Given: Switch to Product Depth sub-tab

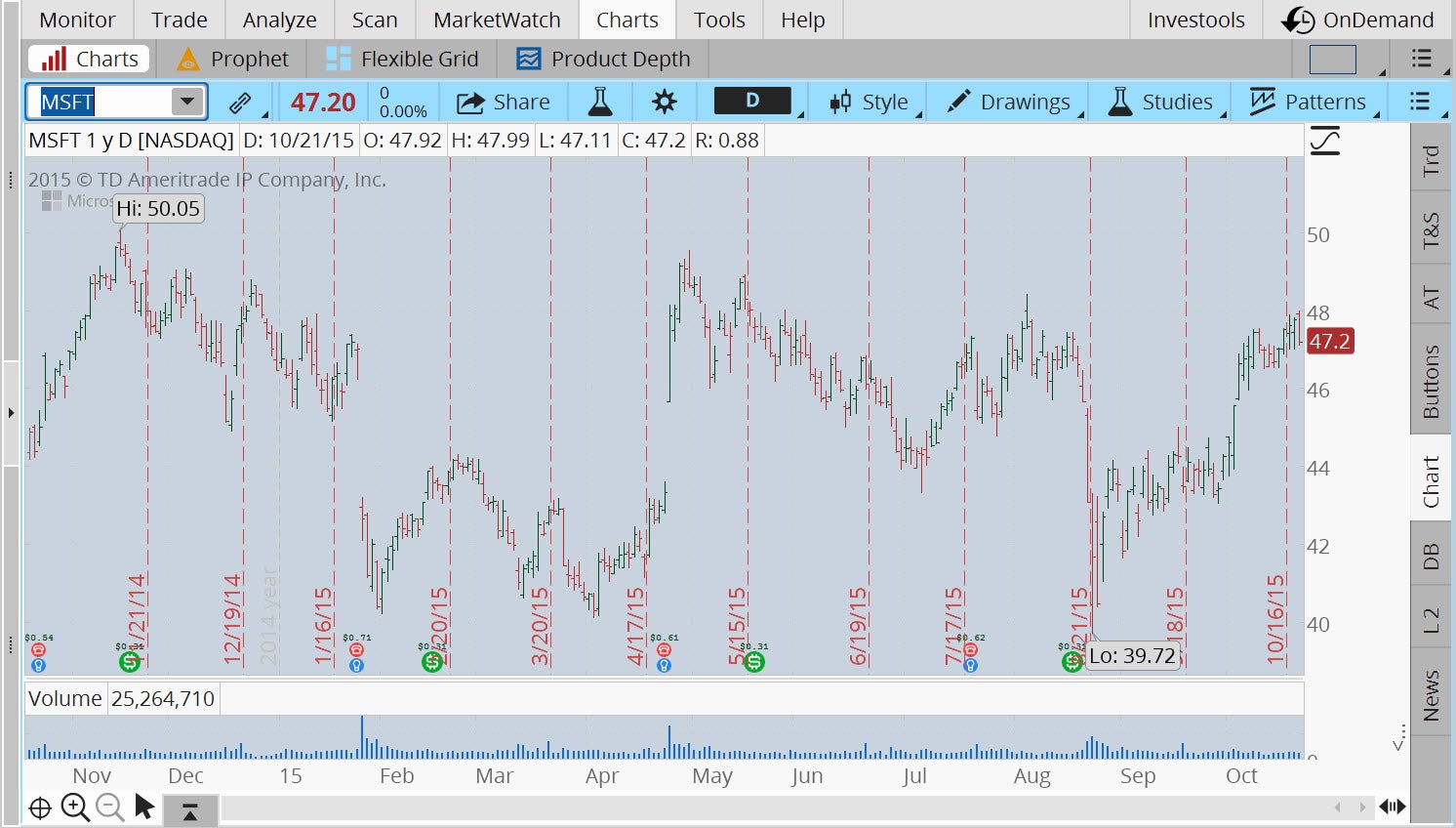Looking at the screenshot, I should [603, 59].
